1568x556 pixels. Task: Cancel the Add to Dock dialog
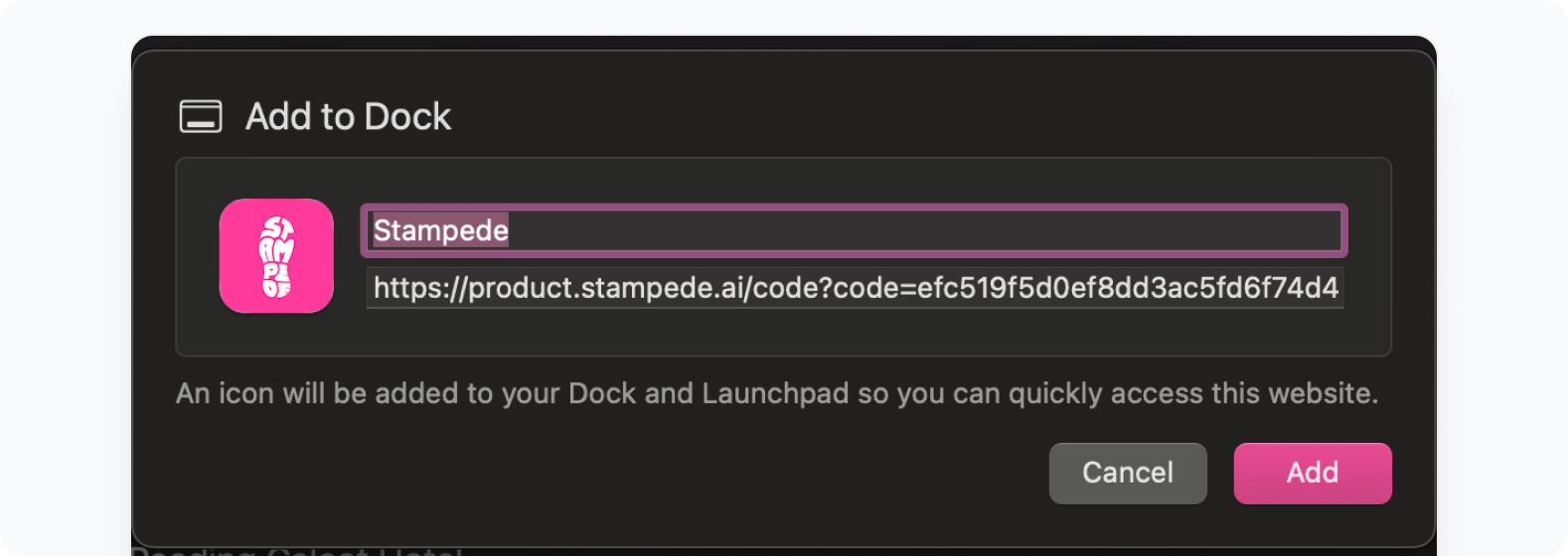tap(1128, 473)
